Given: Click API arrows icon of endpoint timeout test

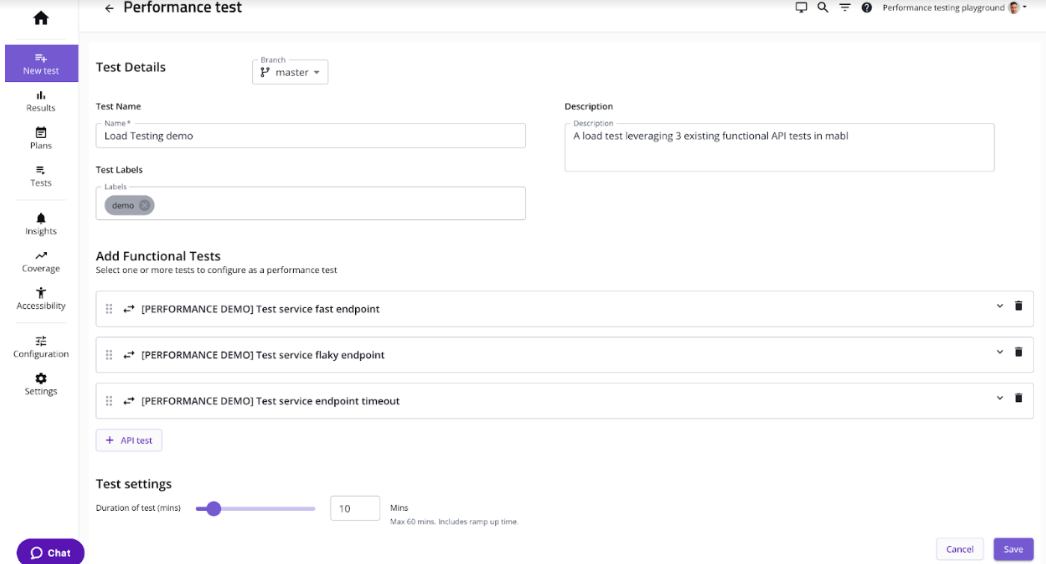Looking at the screenshot, I should pyautogui.click(x=129, y=401).
